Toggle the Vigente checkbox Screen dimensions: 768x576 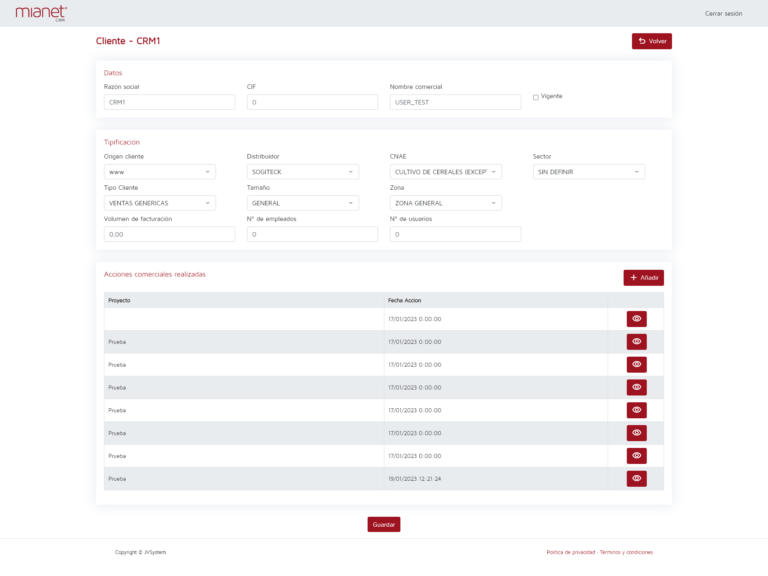tap(535, 97)
